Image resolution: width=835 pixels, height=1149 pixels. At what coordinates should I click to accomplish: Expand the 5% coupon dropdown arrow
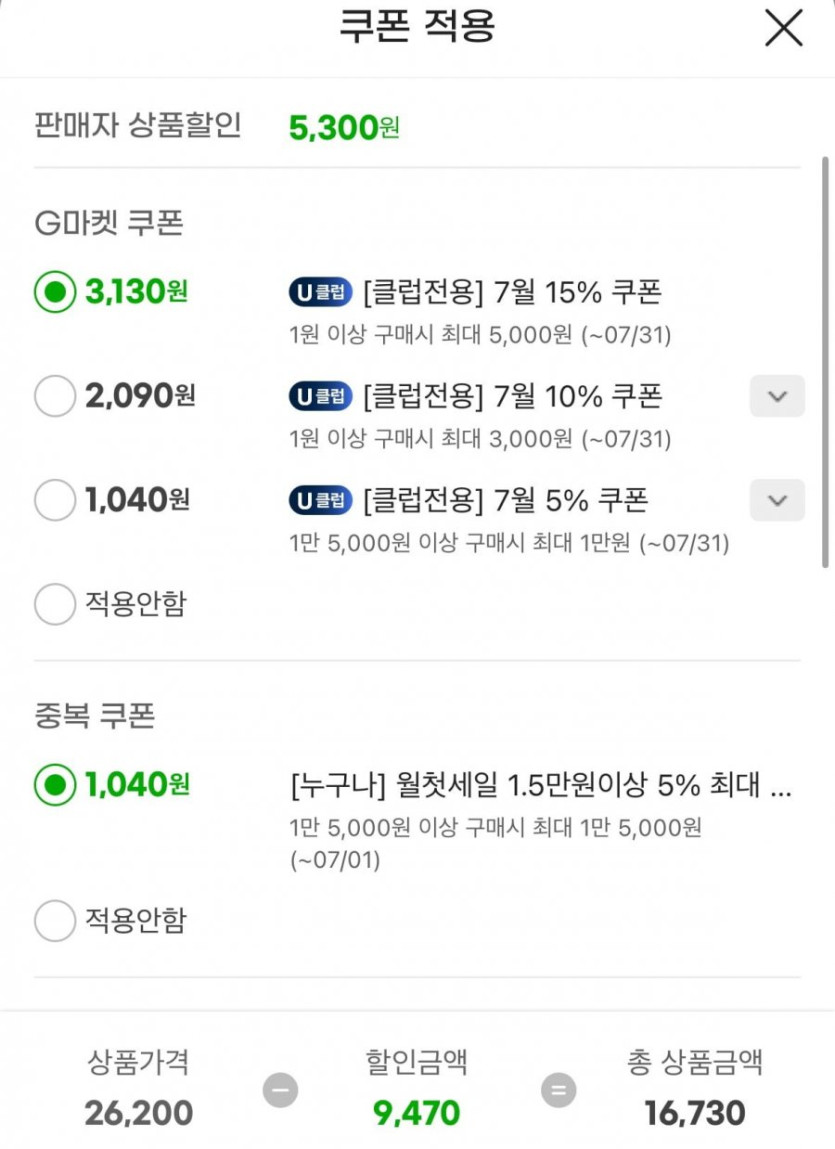(x=777, y=499)
